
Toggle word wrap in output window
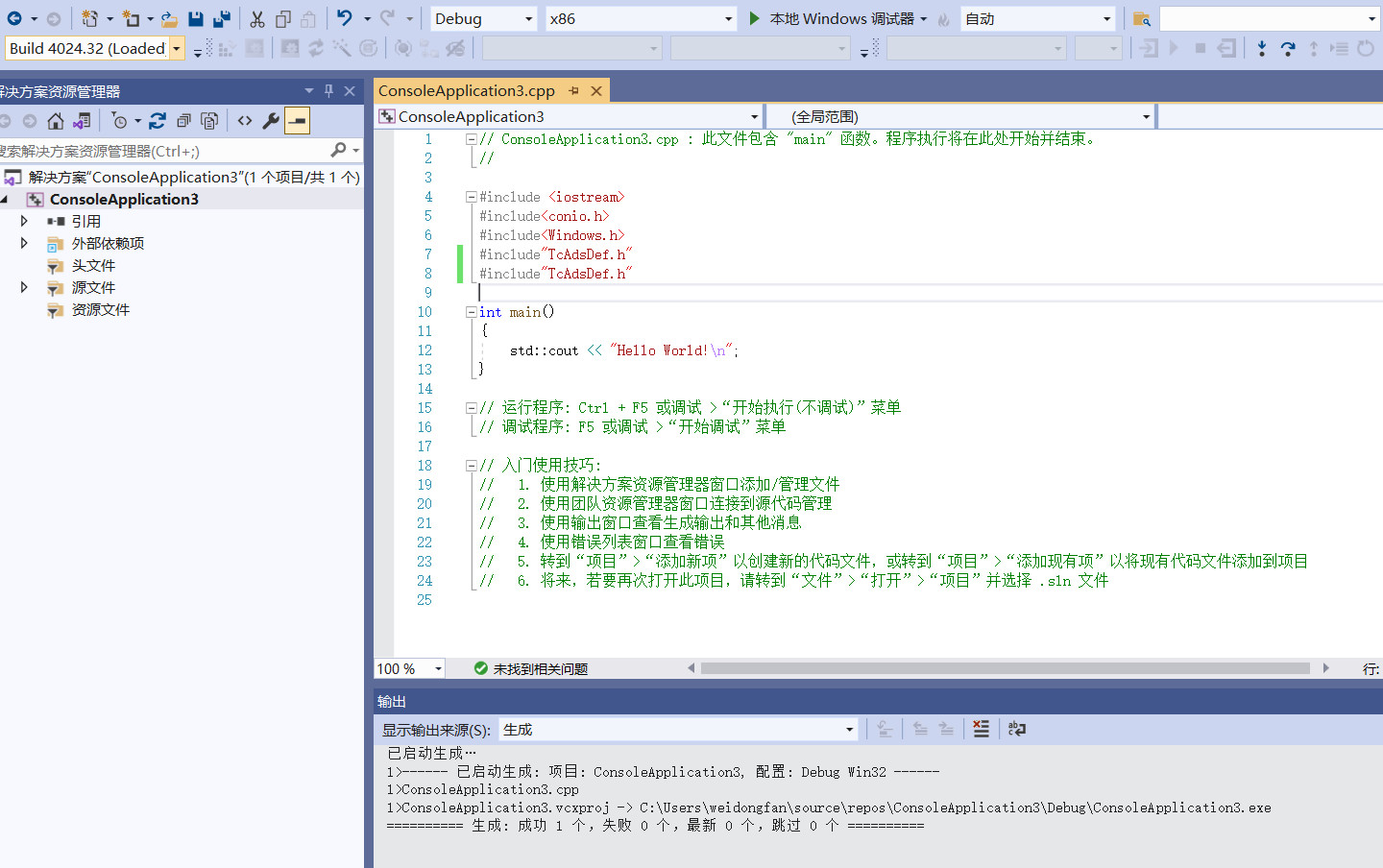[x=1016, y=730]
